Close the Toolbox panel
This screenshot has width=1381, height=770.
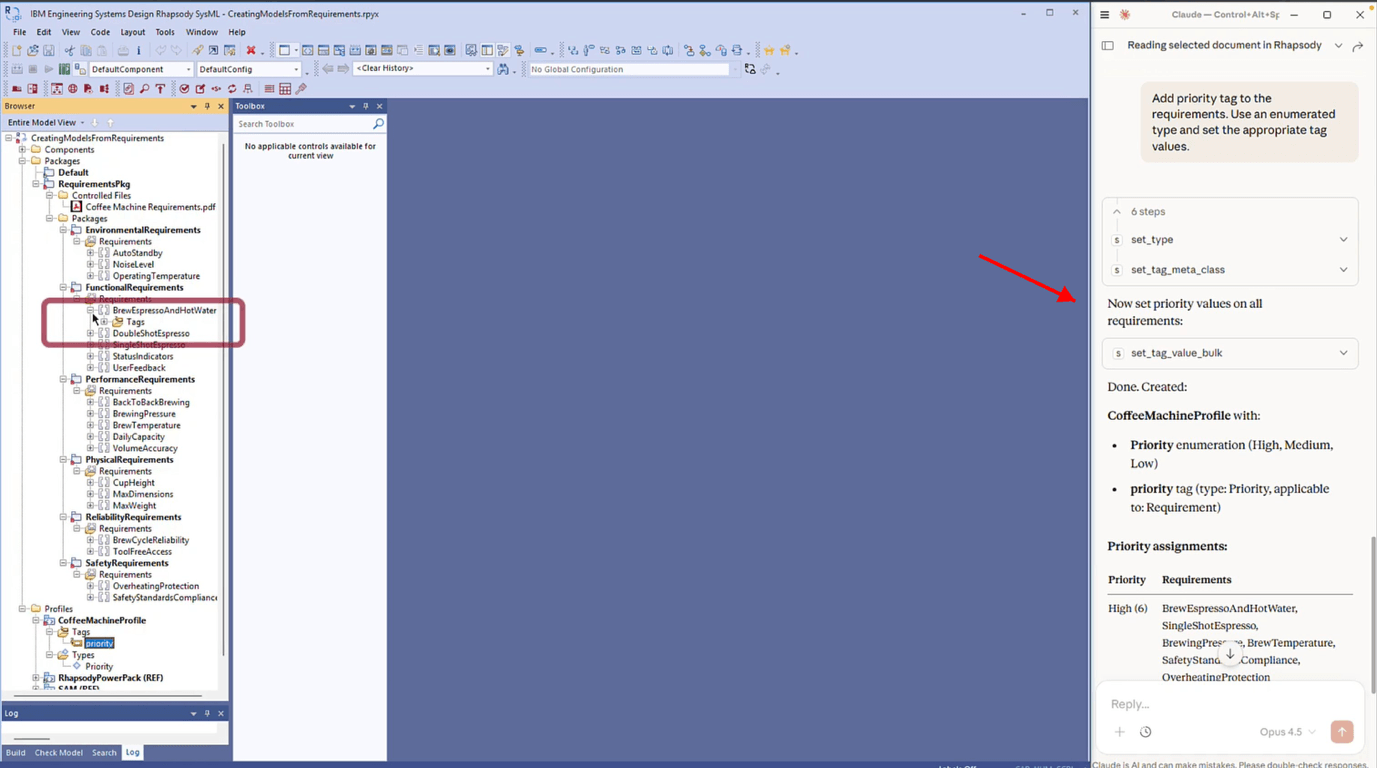[x=379, y=106]
